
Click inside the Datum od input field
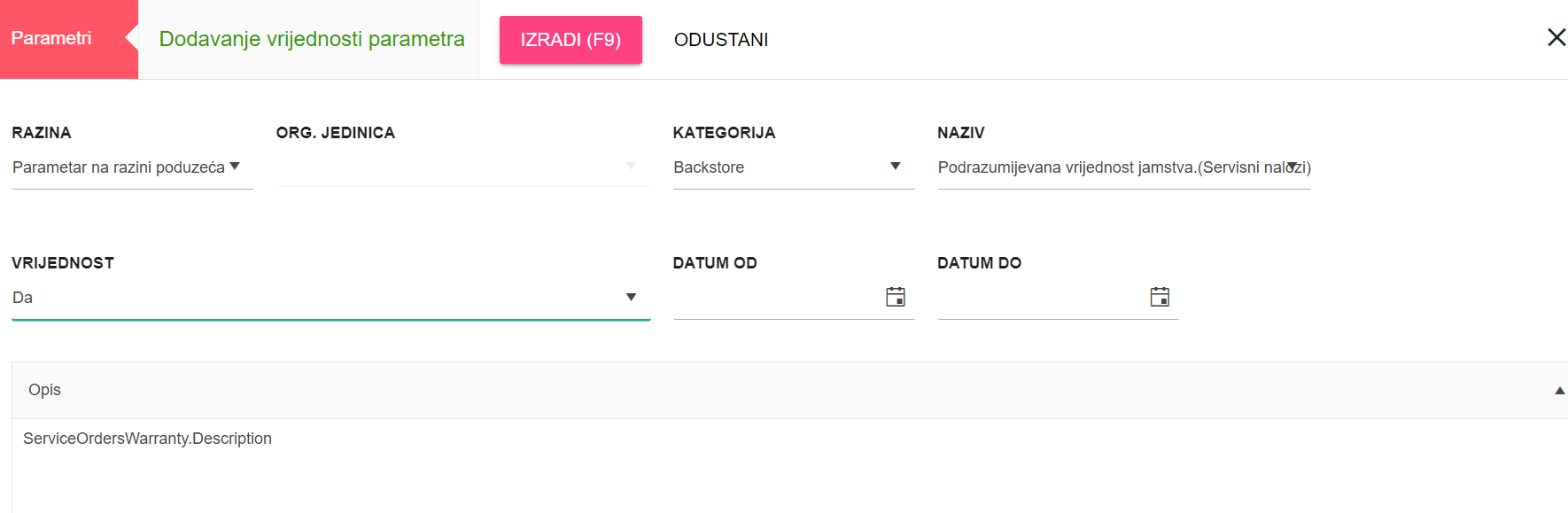pos(777,298)
